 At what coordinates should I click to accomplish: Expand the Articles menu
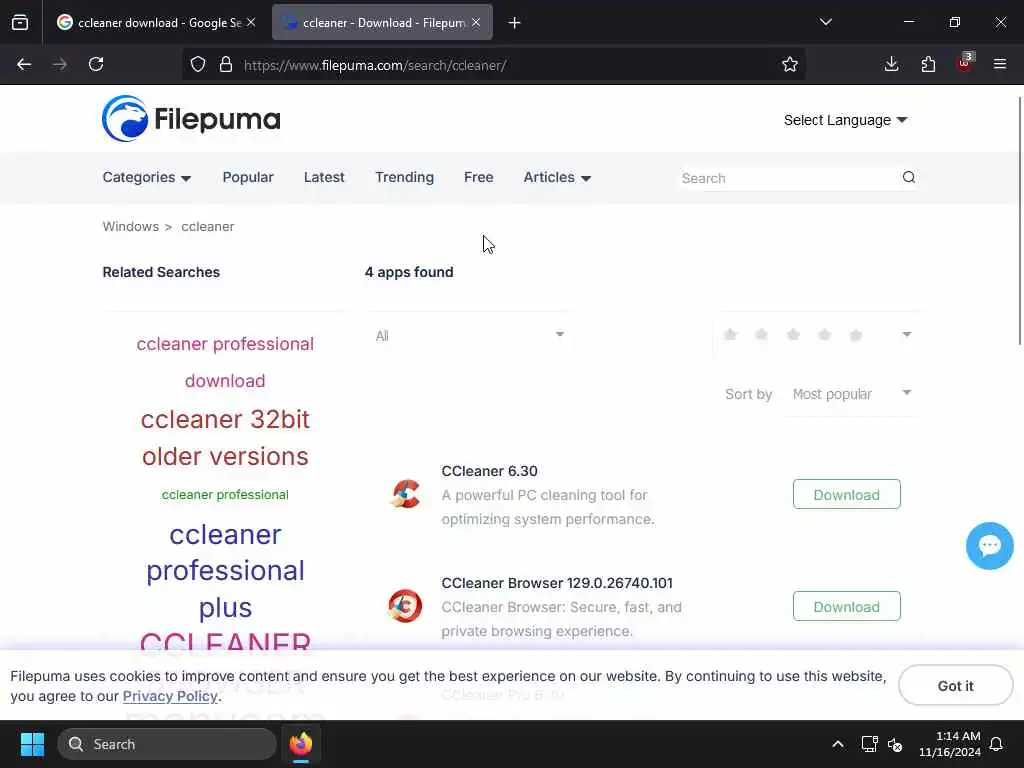(x=557, y=178)
